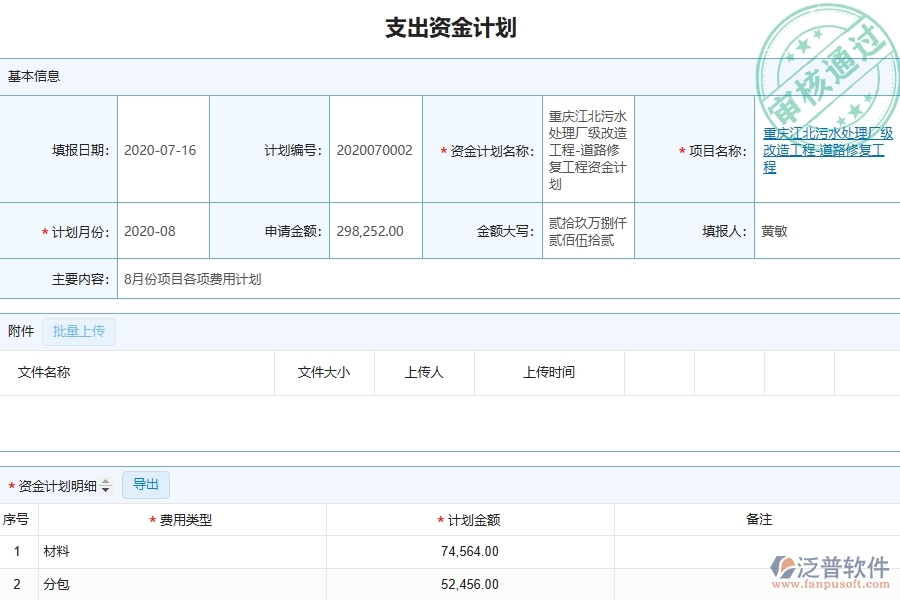The width and height of the screenshot is (900, 600).
Task: Click the 主要内容 field showing 8月份项目各项费用计划
Action: point(192,279)
